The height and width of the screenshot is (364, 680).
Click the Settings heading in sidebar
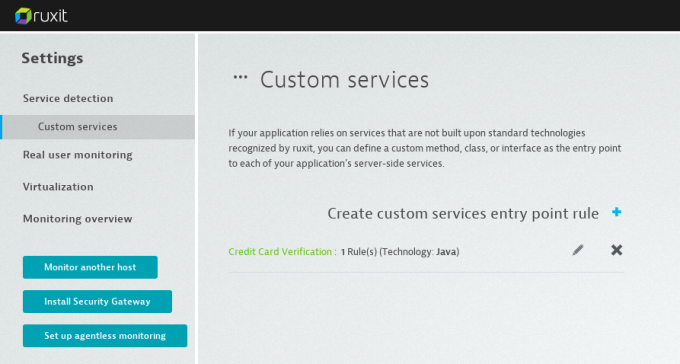coord(52,58)
